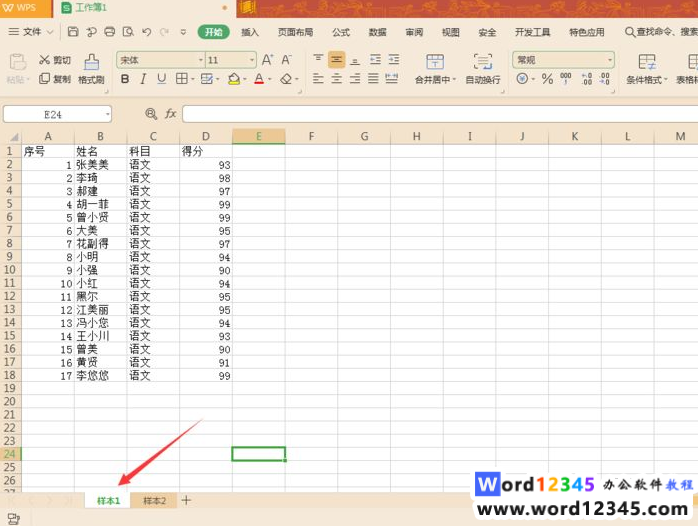Apply thousands separator format
698x526 pixels.
click(x=566, y=79)
